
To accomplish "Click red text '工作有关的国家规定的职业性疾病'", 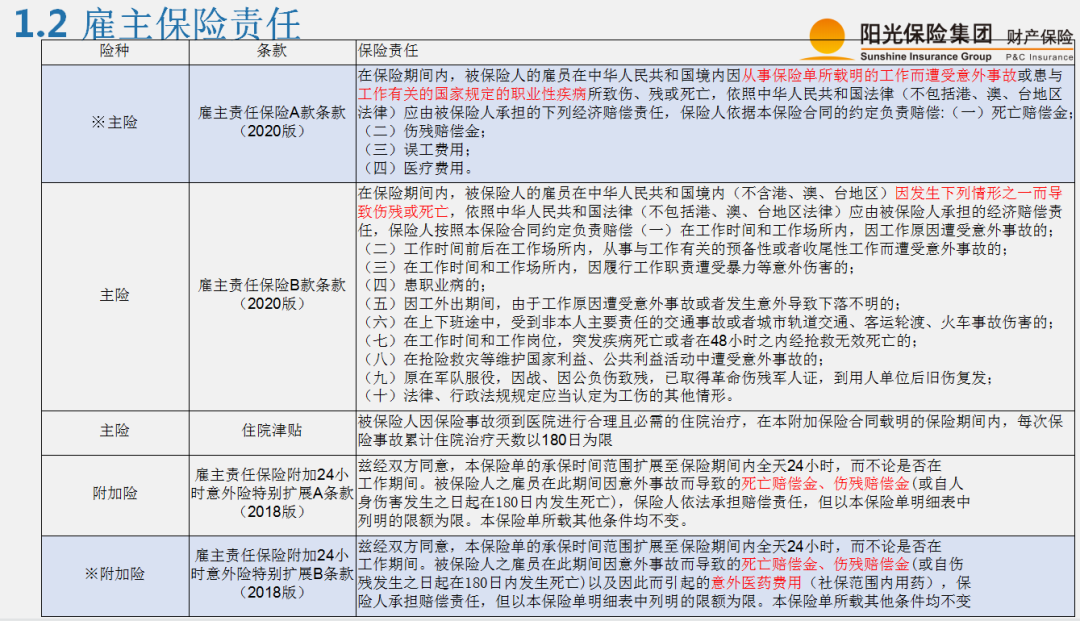I will point(472,94).
